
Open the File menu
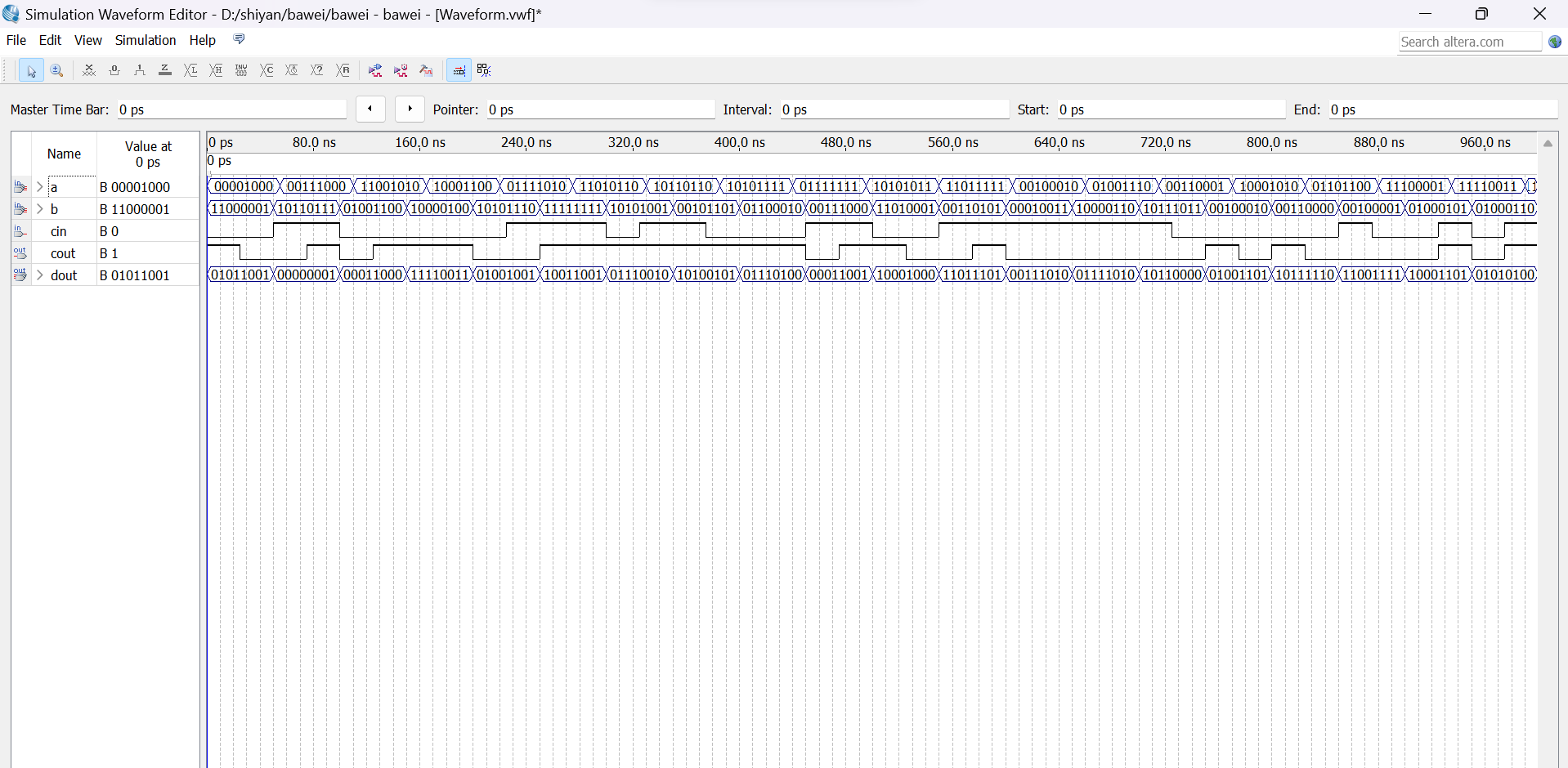click(x=16, y=40)
